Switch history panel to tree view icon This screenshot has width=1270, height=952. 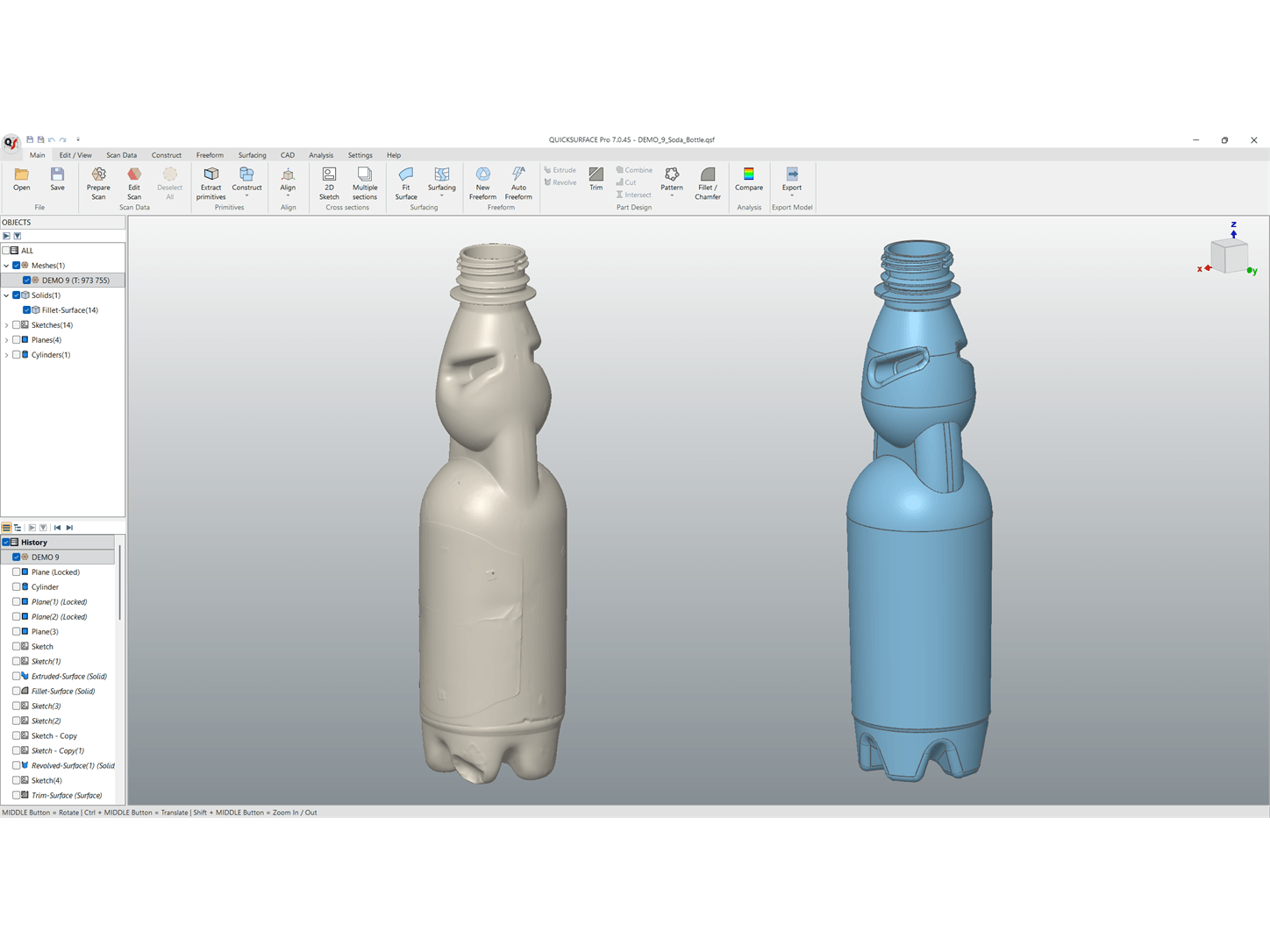(x=18, y=528)
